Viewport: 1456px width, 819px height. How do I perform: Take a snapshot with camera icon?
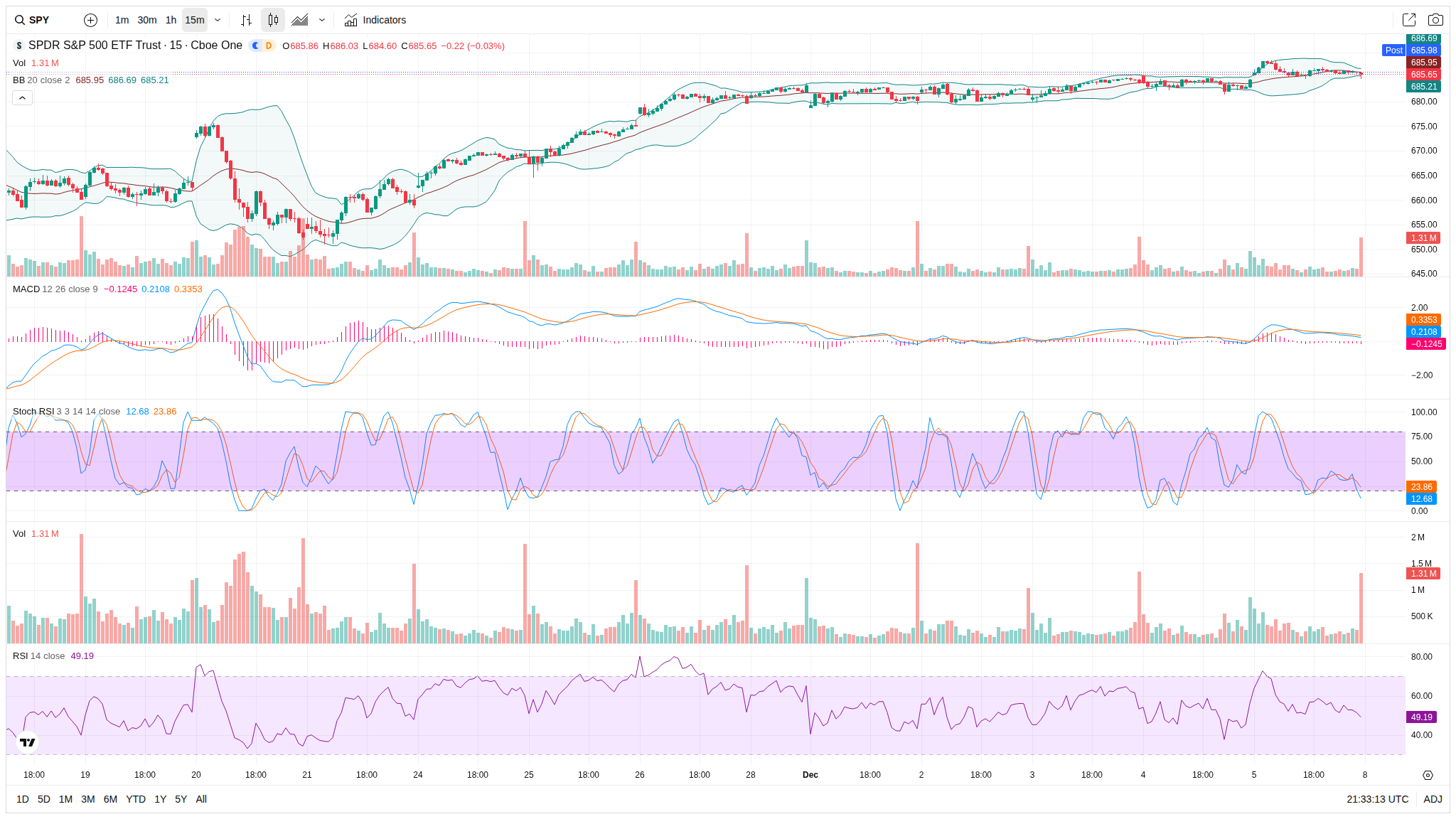(1435, 20)
